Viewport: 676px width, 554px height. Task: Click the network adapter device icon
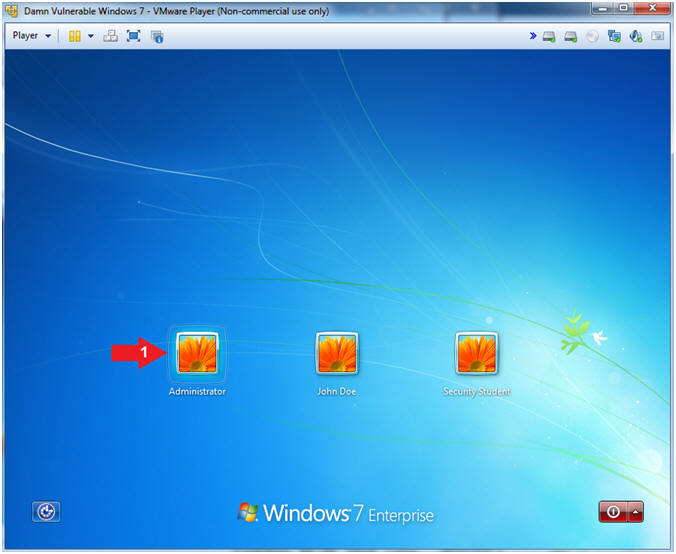614,36
